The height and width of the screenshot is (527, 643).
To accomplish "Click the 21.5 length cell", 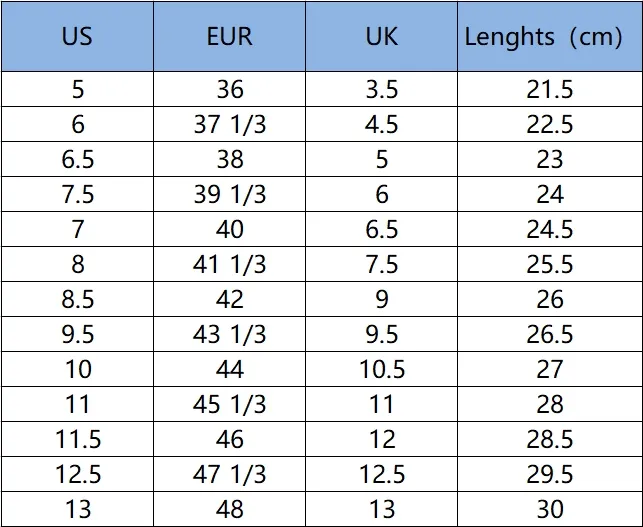I will (549, 90).
